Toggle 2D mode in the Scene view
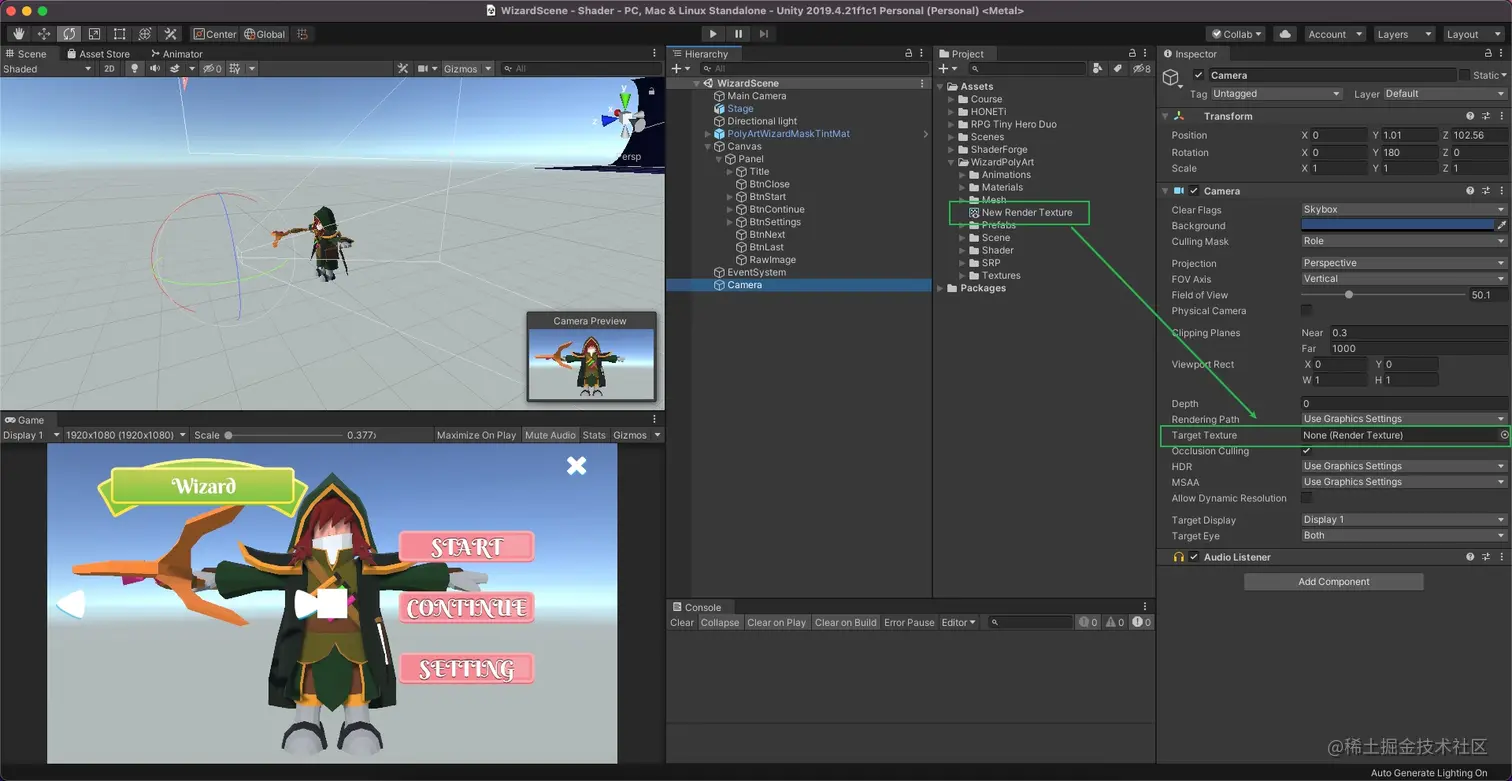Image resolution: width=1512 pixels, height=781 pixels. 109,69
